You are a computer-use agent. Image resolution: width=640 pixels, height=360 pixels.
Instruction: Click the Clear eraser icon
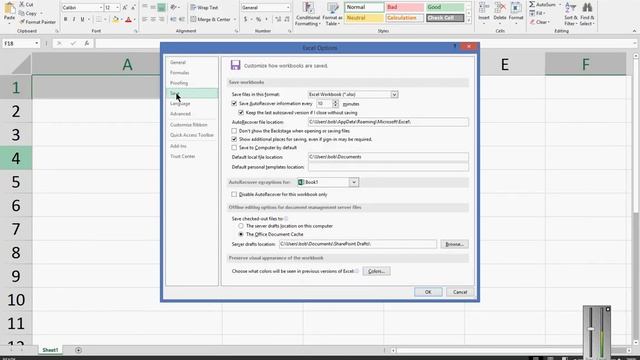pos(532,22)
